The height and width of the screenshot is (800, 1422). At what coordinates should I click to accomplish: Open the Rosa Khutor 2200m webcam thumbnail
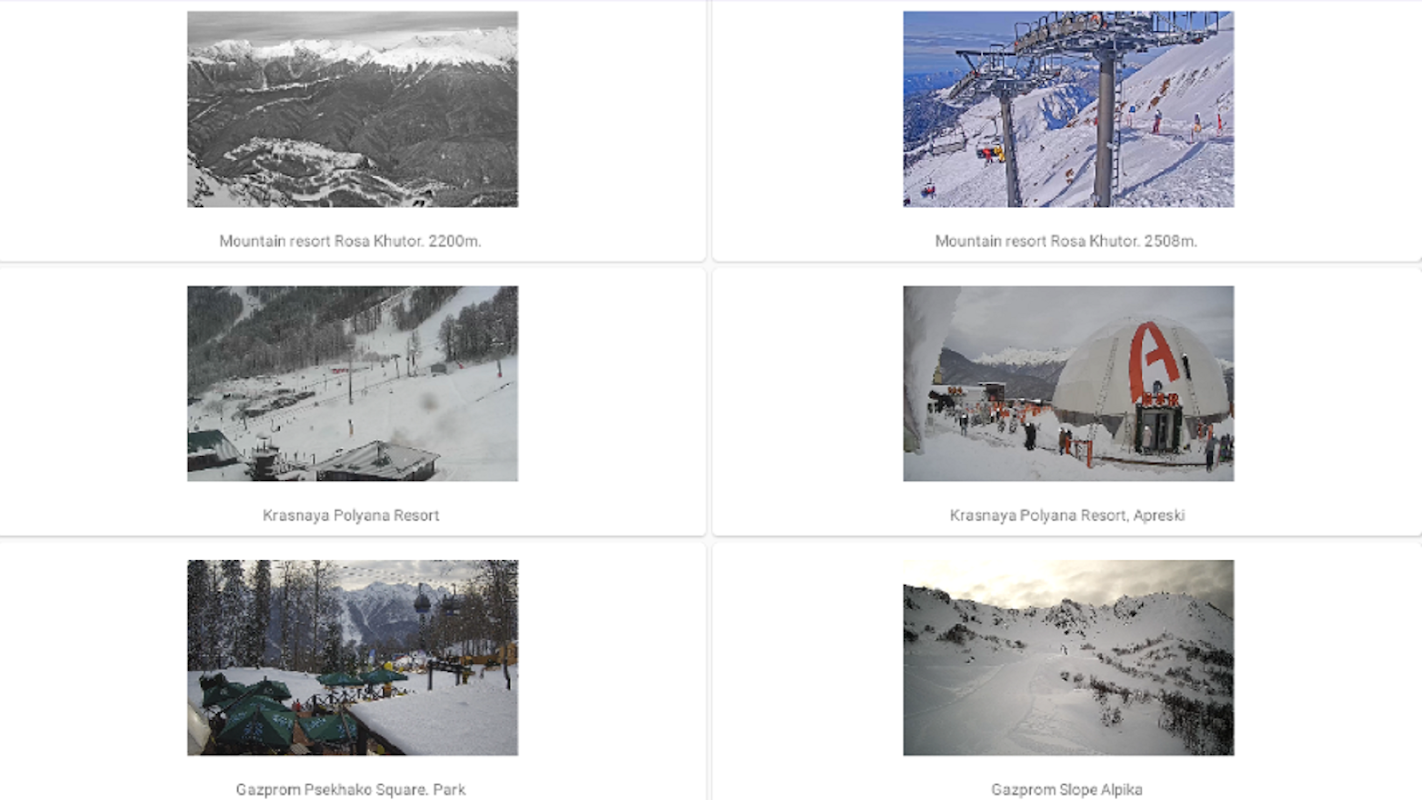coord(352,109)
